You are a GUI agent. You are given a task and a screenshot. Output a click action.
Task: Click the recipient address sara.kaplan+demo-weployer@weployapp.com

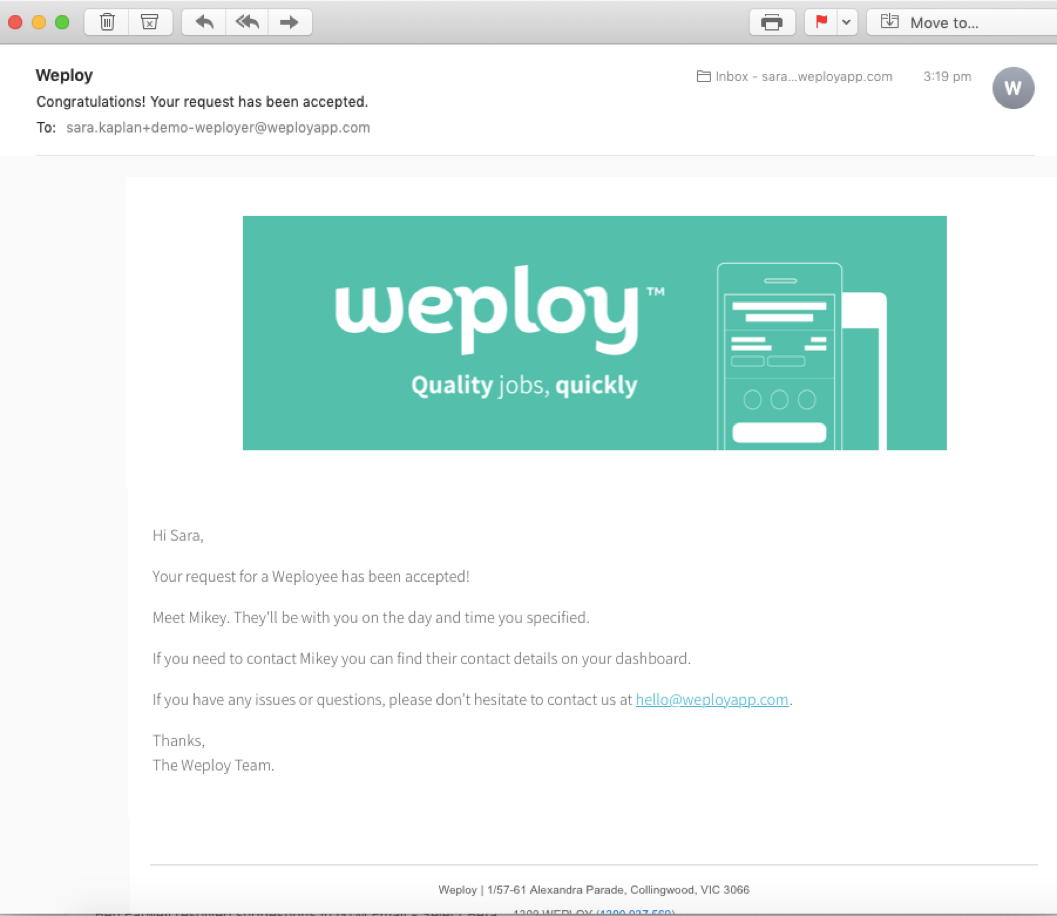[218, 127]
